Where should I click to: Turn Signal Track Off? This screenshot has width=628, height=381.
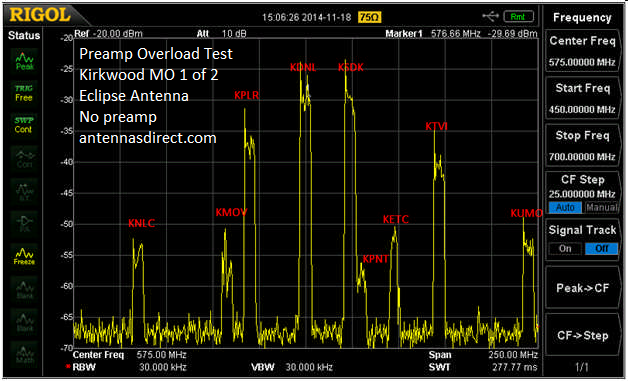[601, 248]
